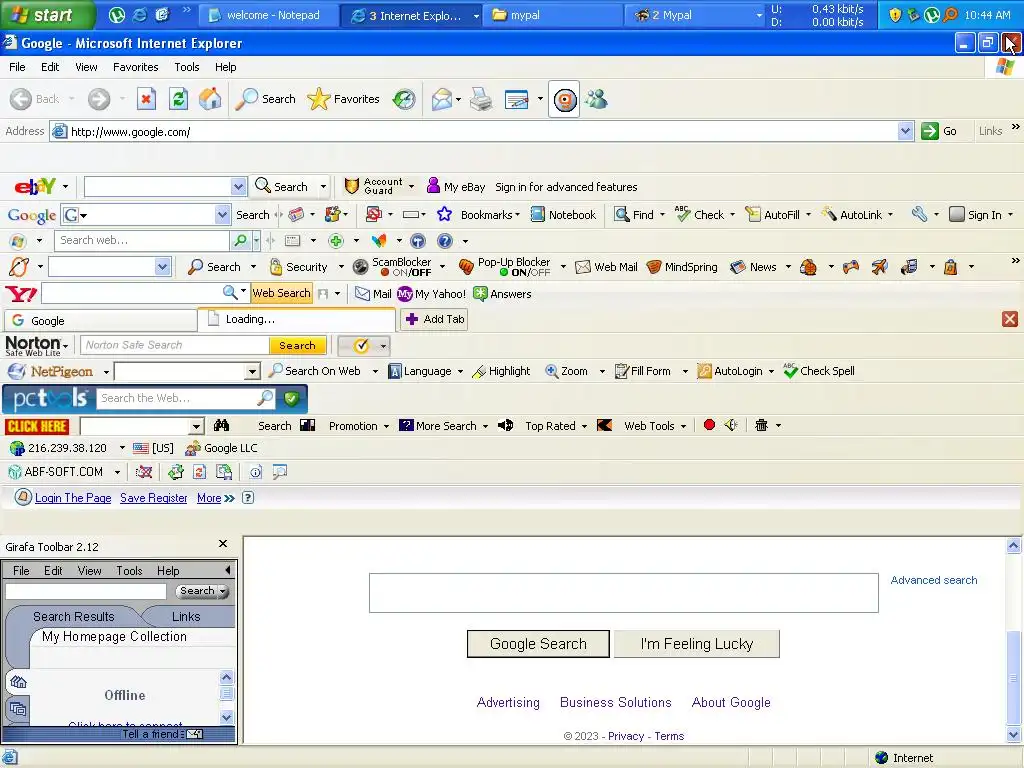Image resolution: width=1024 pixels, height=768 pixels.
Task: Click the binoculars icon next to CLICK HERE toolbar
Action: click(221, 426)
